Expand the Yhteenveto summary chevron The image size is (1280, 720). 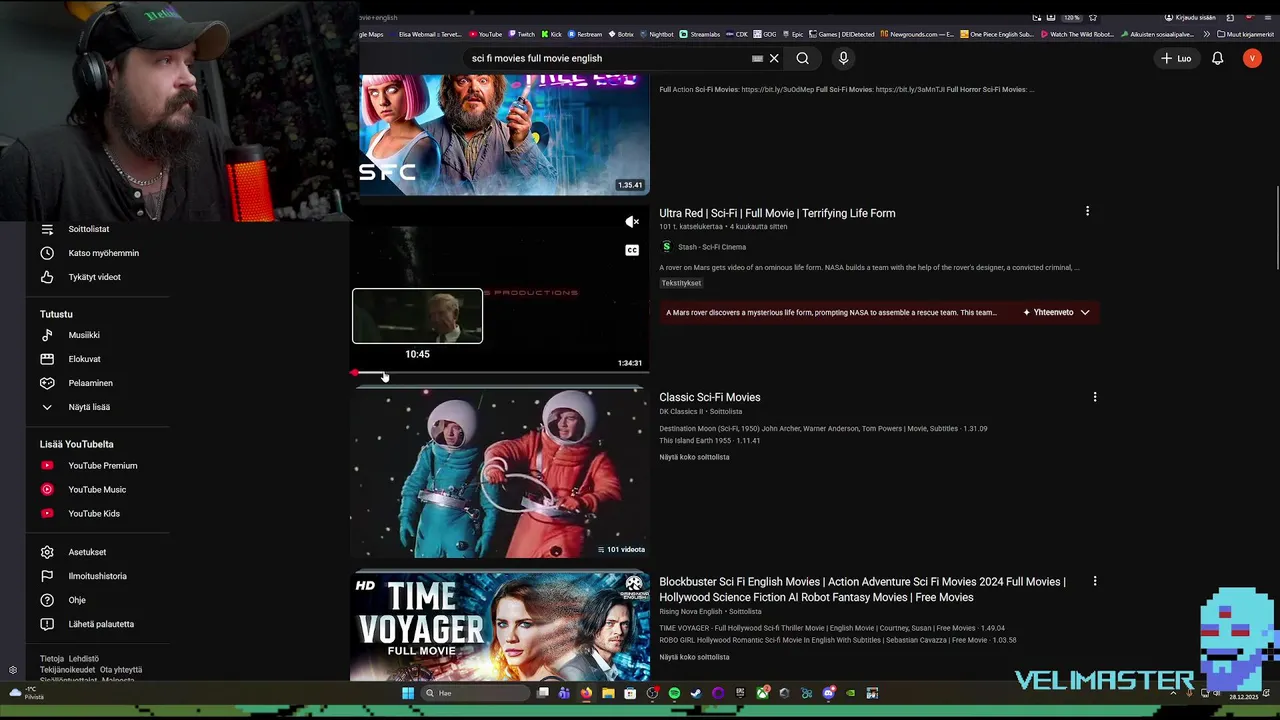click(1085, 312)
